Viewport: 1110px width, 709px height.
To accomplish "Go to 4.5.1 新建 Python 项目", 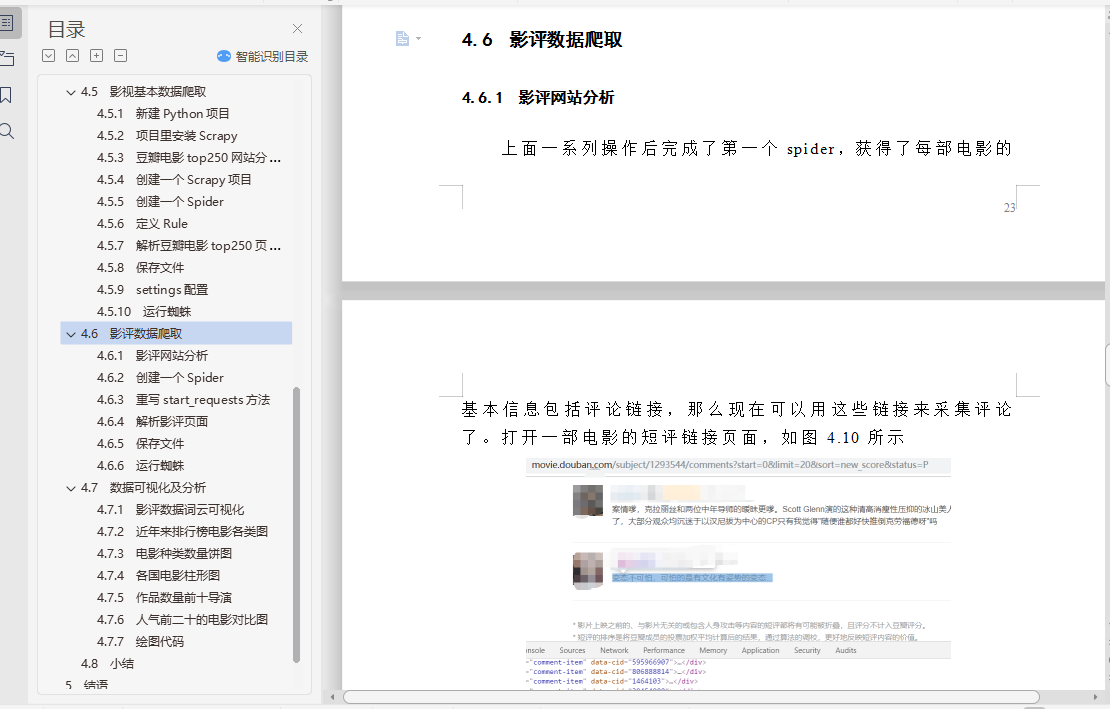I will click(x=163, y=113).
